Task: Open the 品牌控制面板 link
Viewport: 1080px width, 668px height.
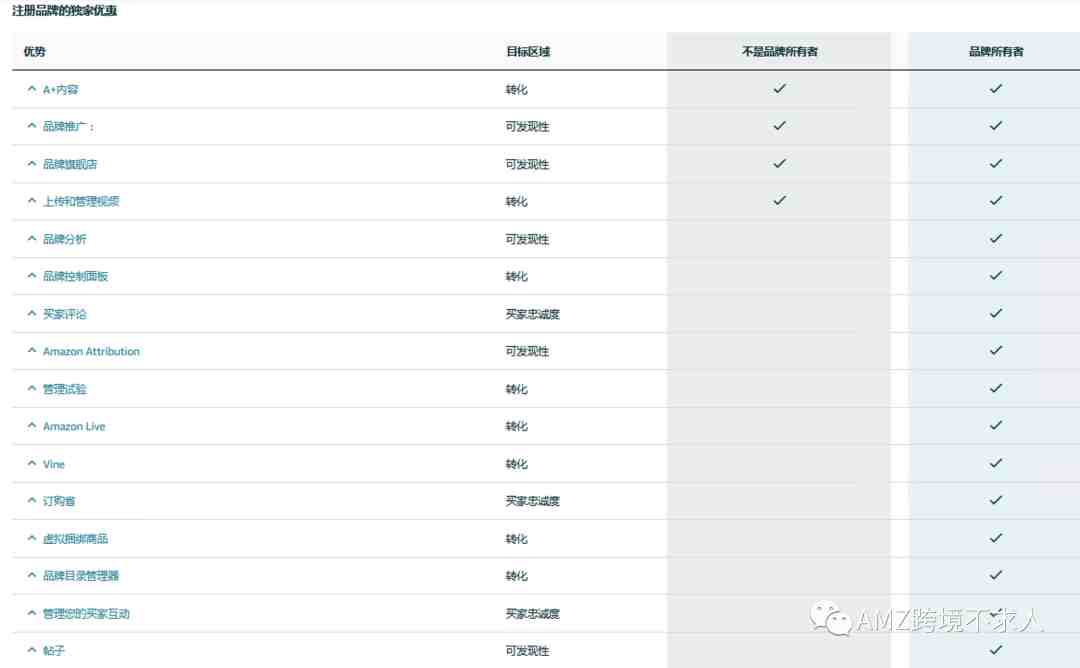Action: point(75,276)
